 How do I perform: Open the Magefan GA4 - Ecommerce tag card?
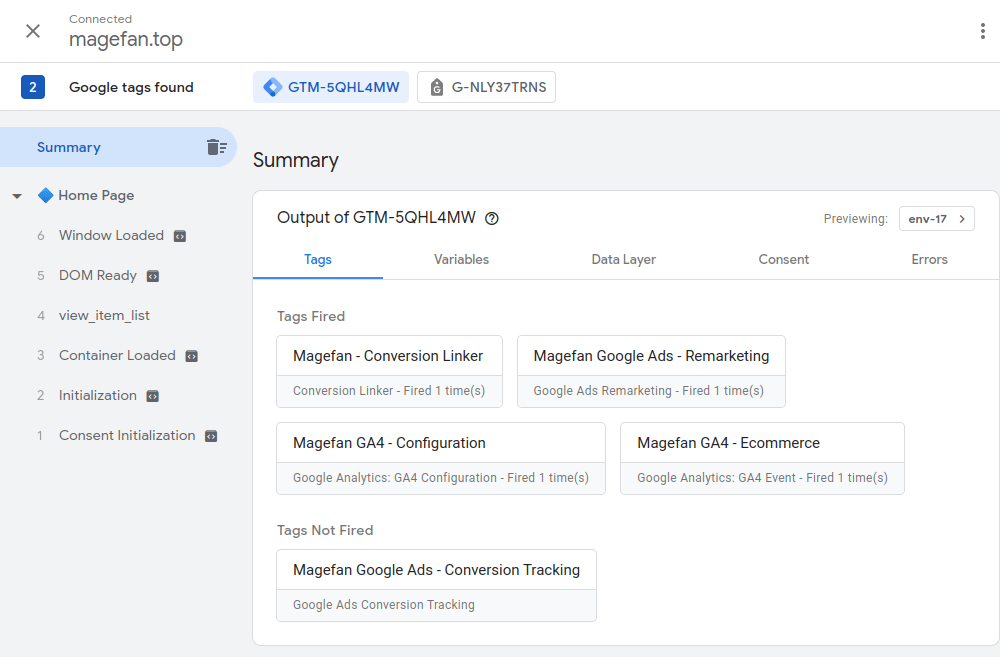762,459
